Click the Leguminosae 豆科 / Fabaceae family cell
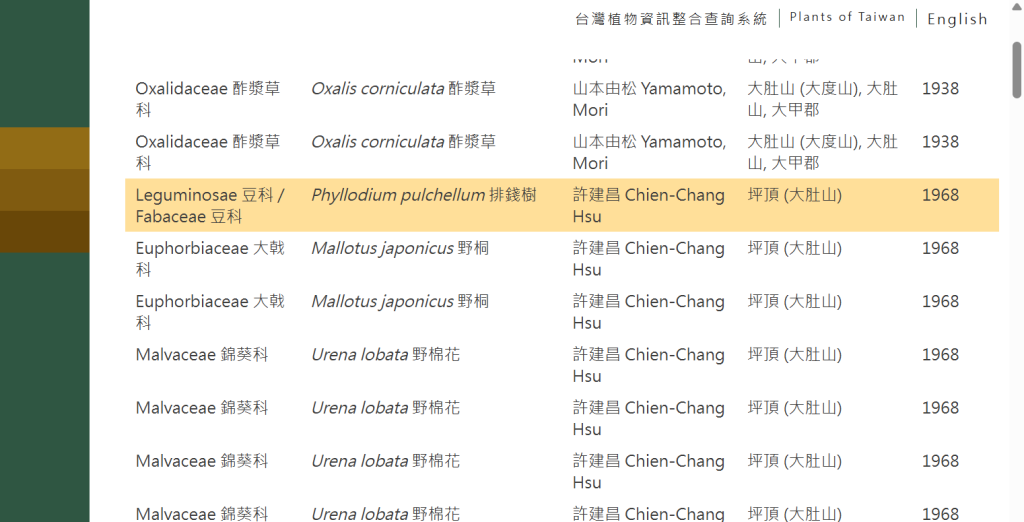The height and width of the screenshot is (522, 1024). click(210, 205)
